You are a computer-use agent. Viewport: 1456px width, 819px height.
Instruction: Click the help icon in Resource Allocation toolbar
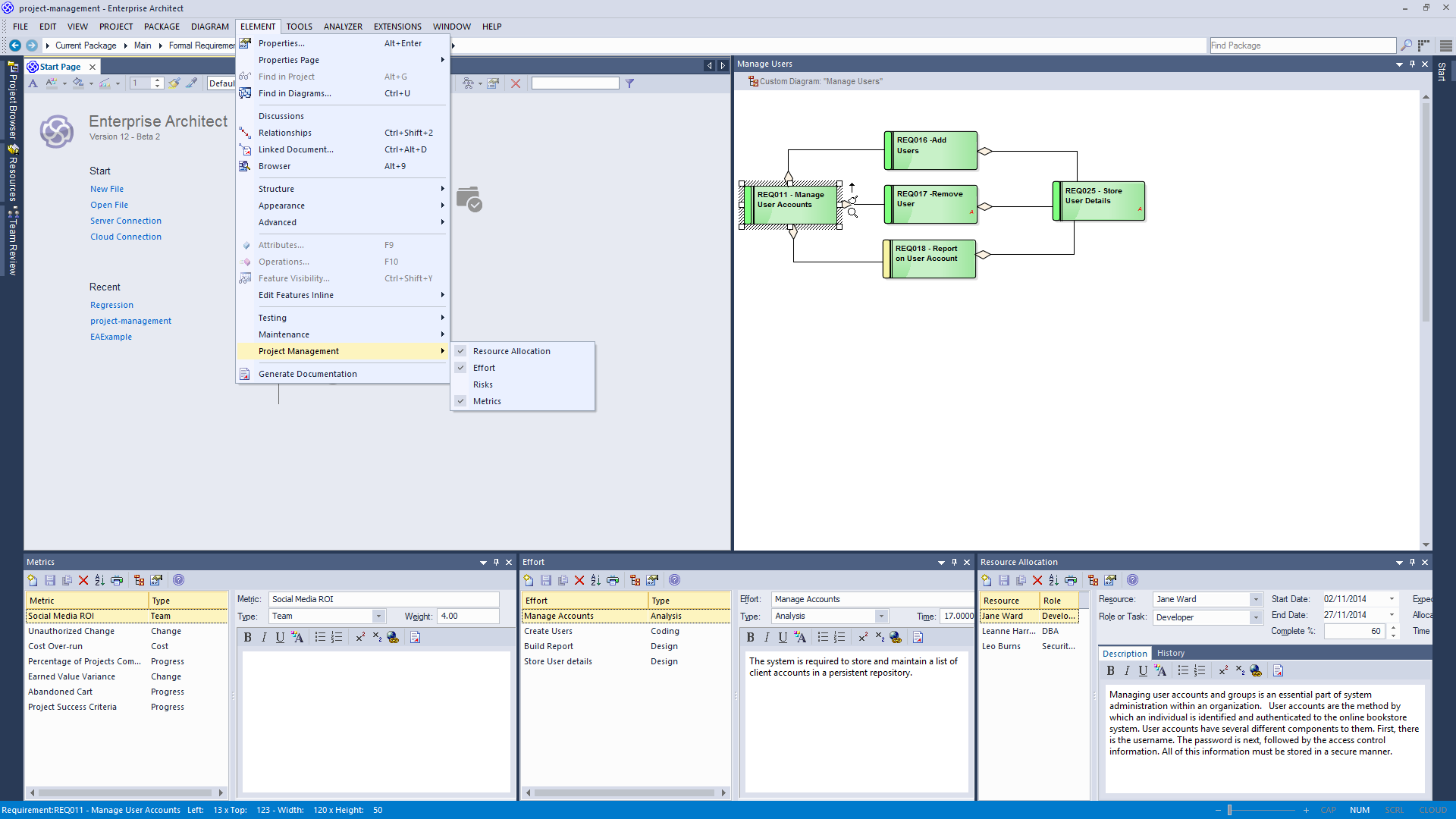pos(1132,580)
